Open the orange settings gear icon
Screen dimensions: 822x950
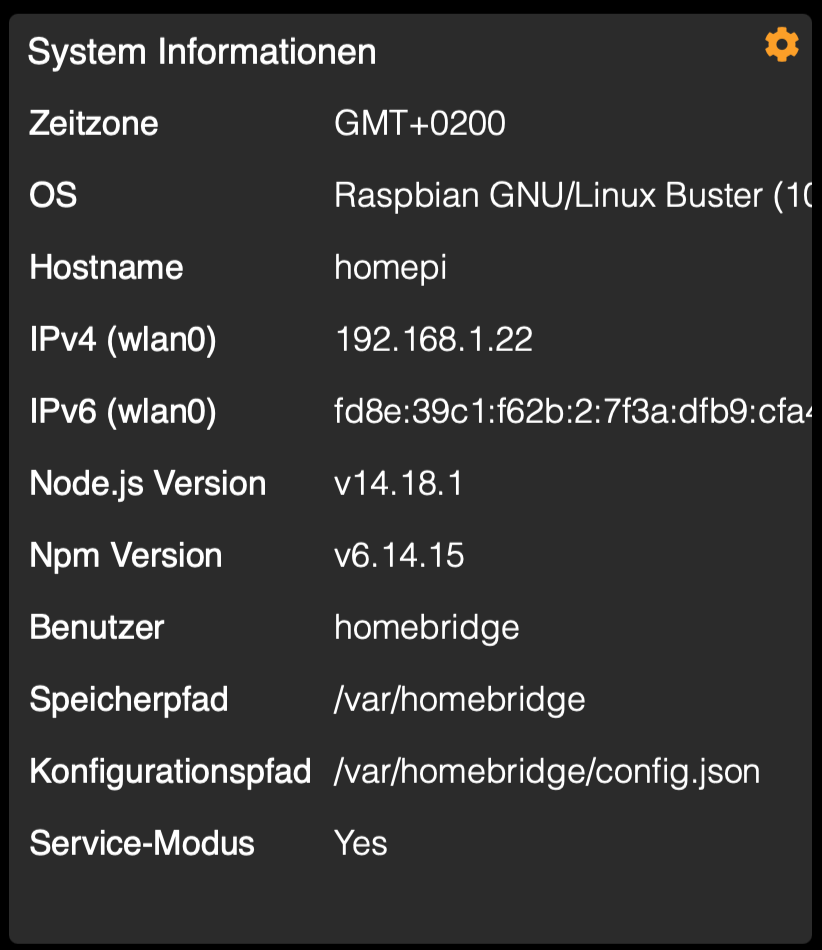click(x=781, y=45)
